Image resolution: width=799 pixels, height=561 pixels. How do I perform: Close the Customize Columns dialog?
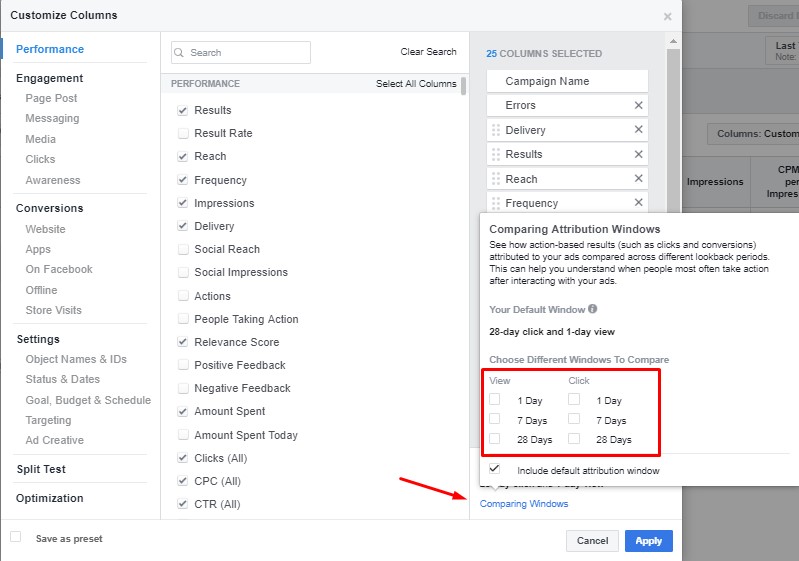(668, 17)
